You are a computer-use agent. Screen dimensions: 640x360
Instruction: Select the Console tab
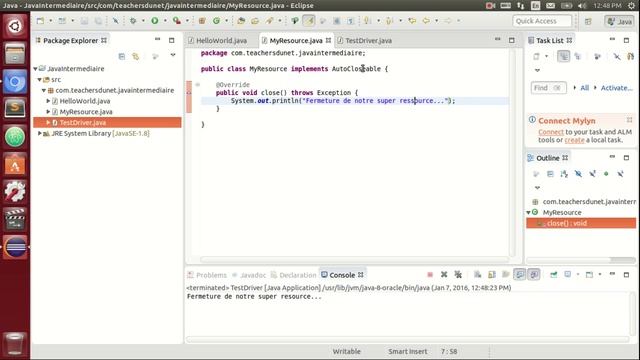pyautogui.click(x=342, y=275)
